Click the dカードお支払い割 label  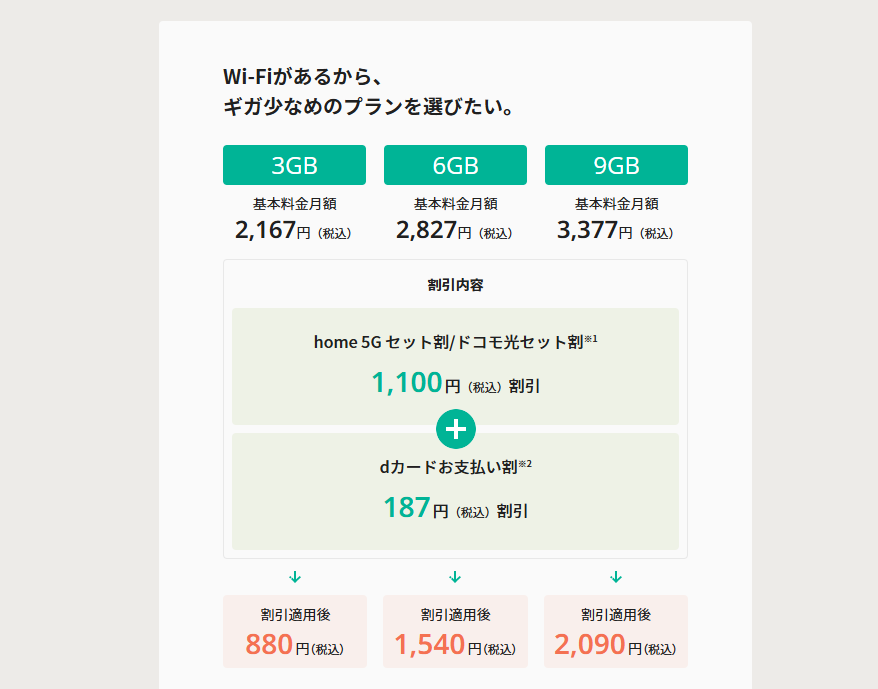tap(448, 467)
